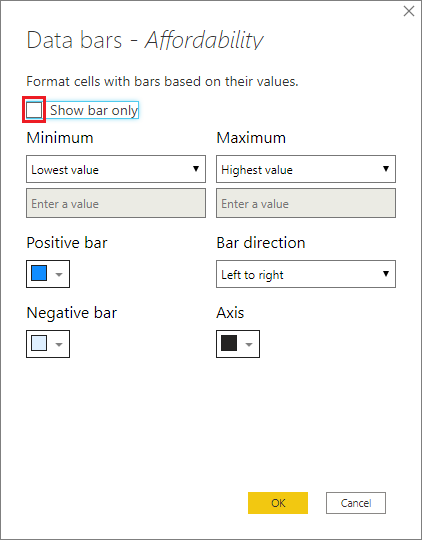This screenshot has height=540, width=422.
Task: Click the Left to right dropdown arrow
Action: (x=386, y=274)
